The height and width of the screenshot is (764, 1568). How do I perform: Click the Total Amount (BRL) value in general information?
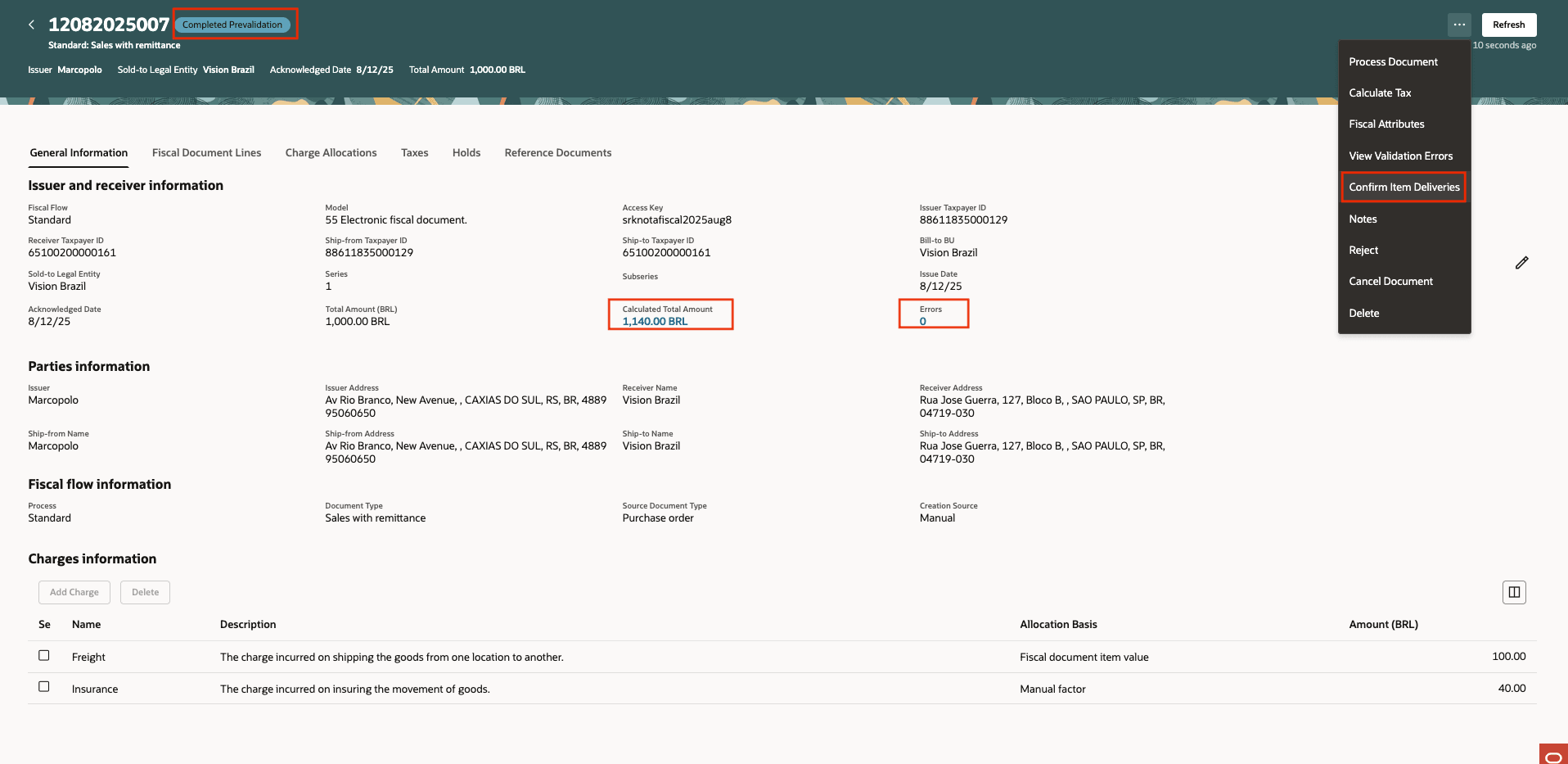point(357,322)
